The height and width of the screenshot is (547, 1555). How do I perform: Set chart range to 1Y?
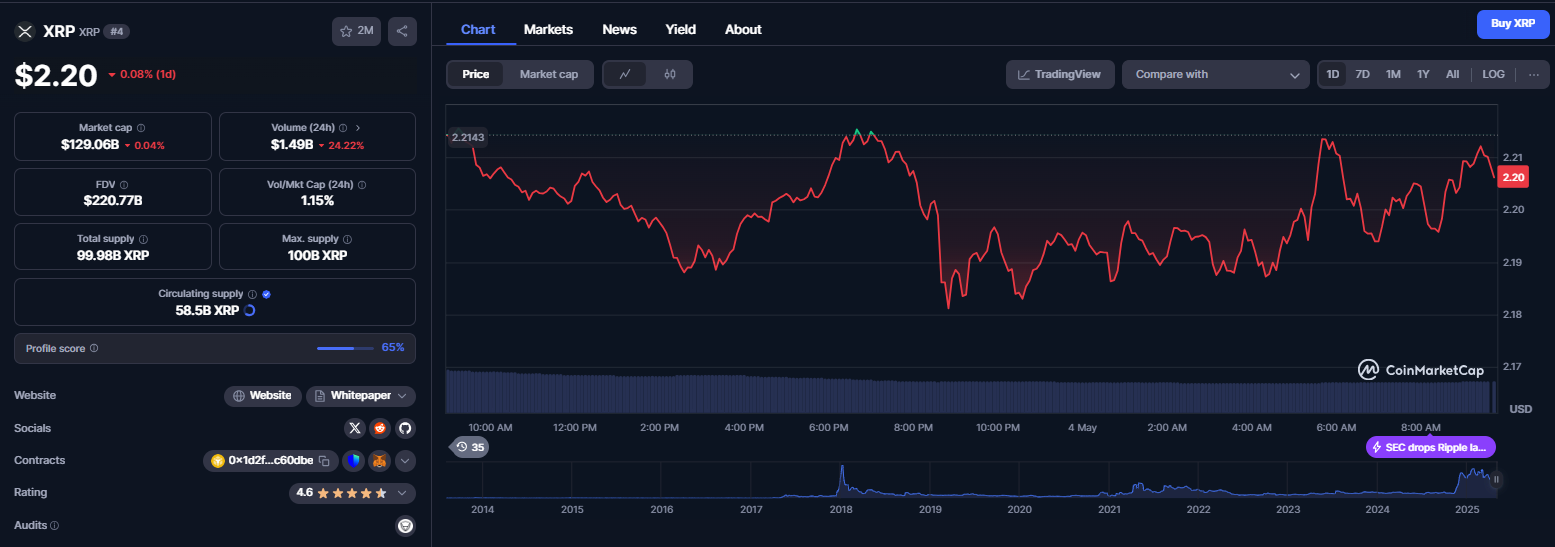(x=1423, y=74)
